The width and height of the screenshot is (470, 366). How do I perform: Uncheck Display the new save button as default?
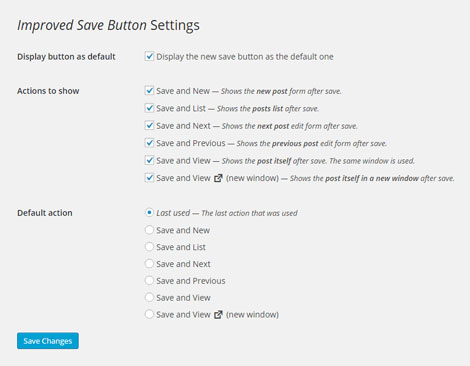pos(149,56)
